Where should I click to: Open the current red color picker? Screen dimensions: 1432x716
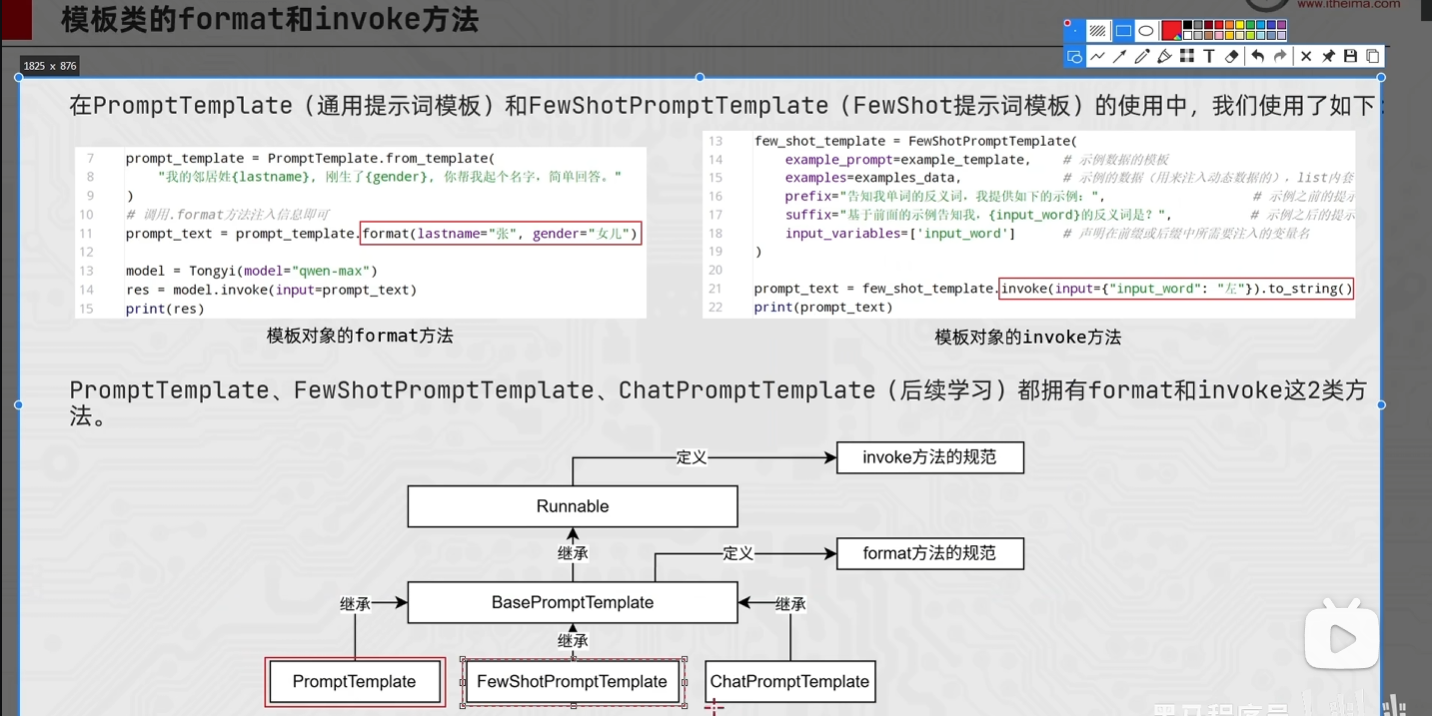point(1172,30)
